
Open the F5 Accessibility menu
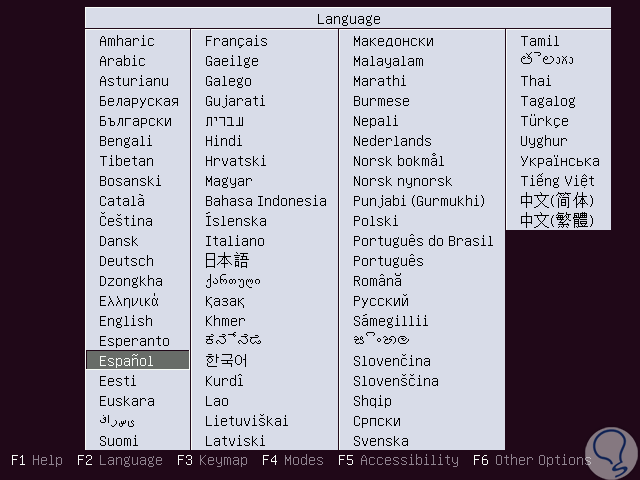(398, 461)
